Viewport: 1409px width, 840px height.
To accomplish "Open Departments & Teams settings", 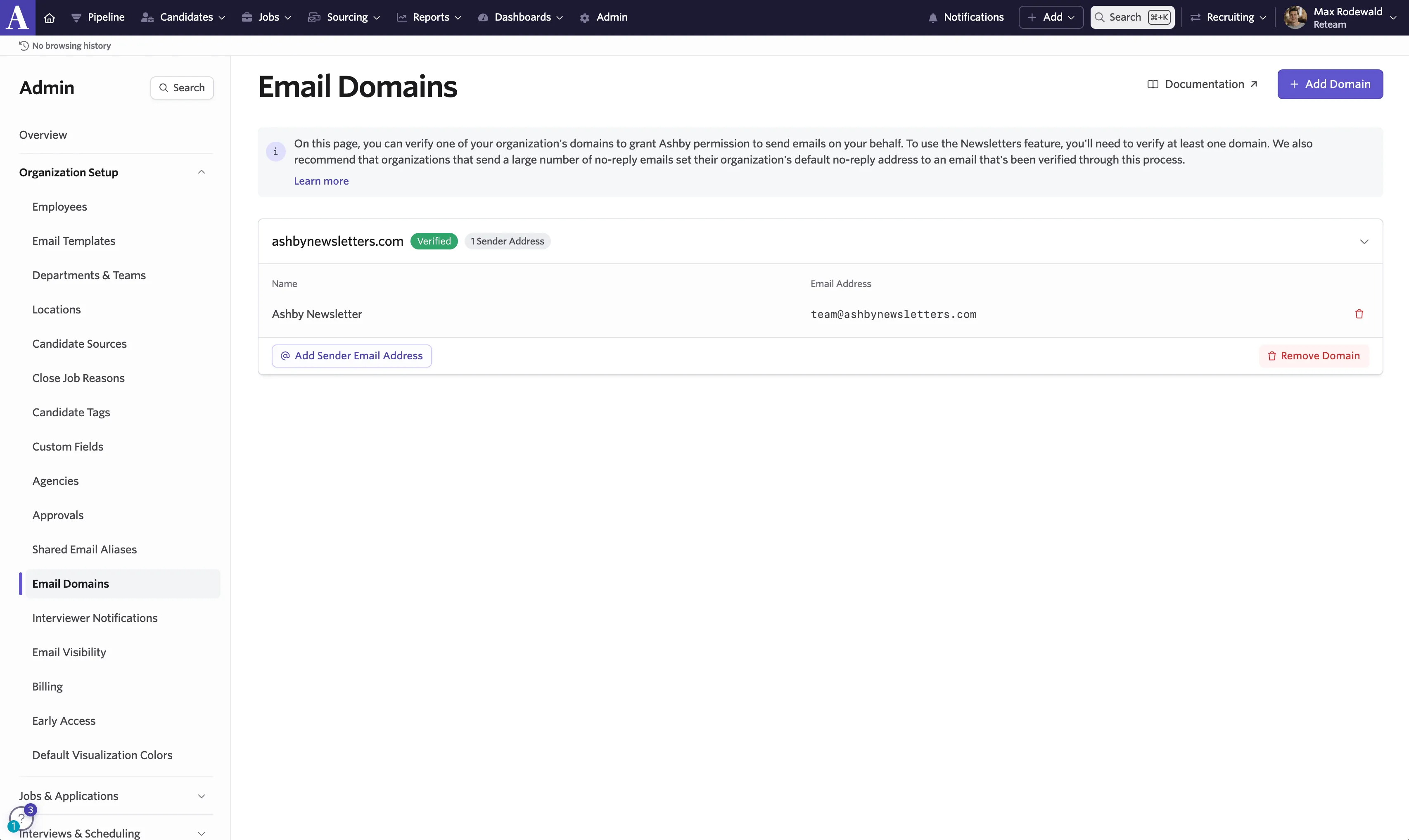I will [89, 275].
